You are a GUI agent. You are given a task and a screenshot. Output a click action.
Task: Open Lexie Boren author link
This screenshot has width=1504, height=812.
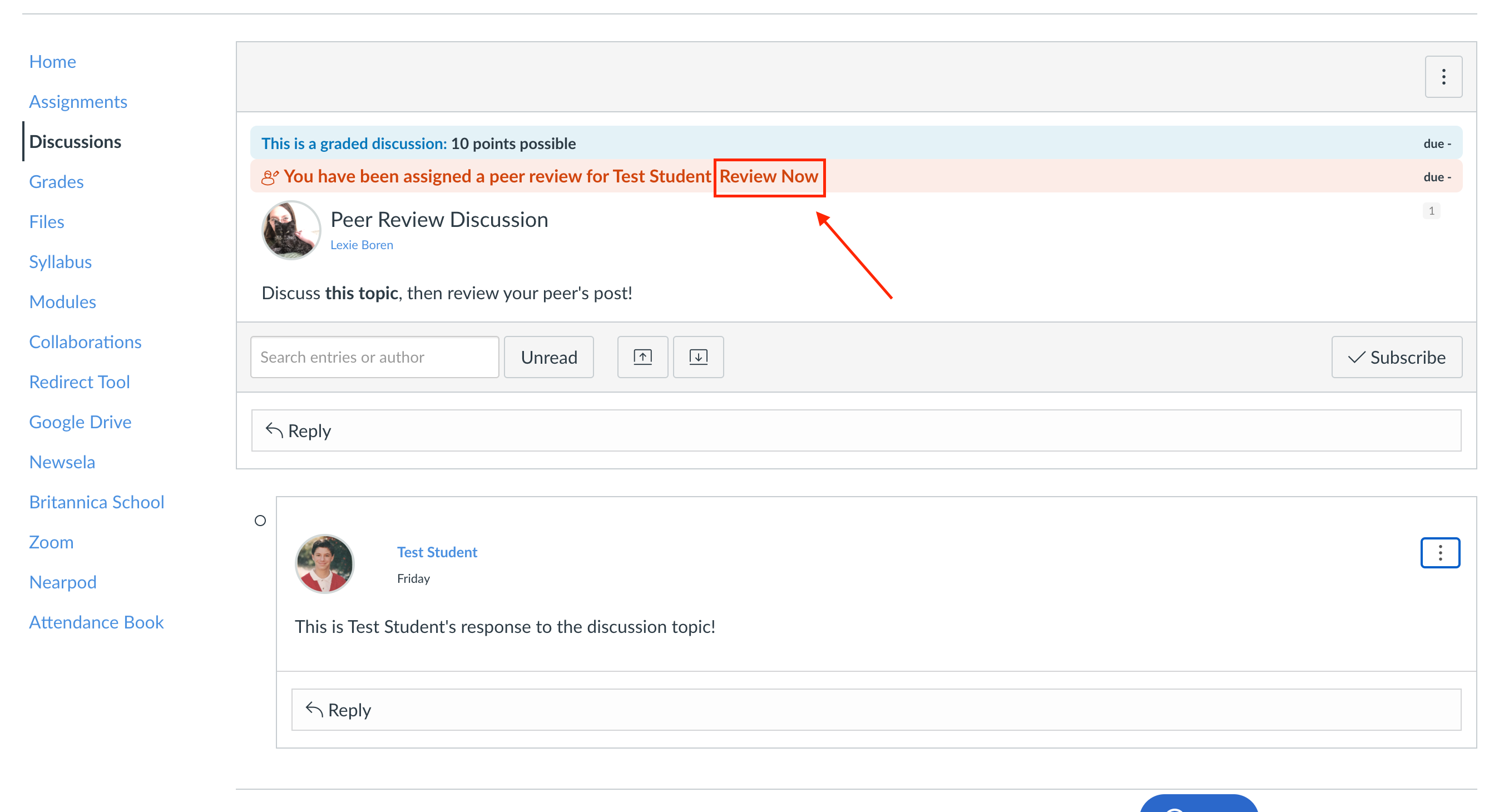click(362, 245)
